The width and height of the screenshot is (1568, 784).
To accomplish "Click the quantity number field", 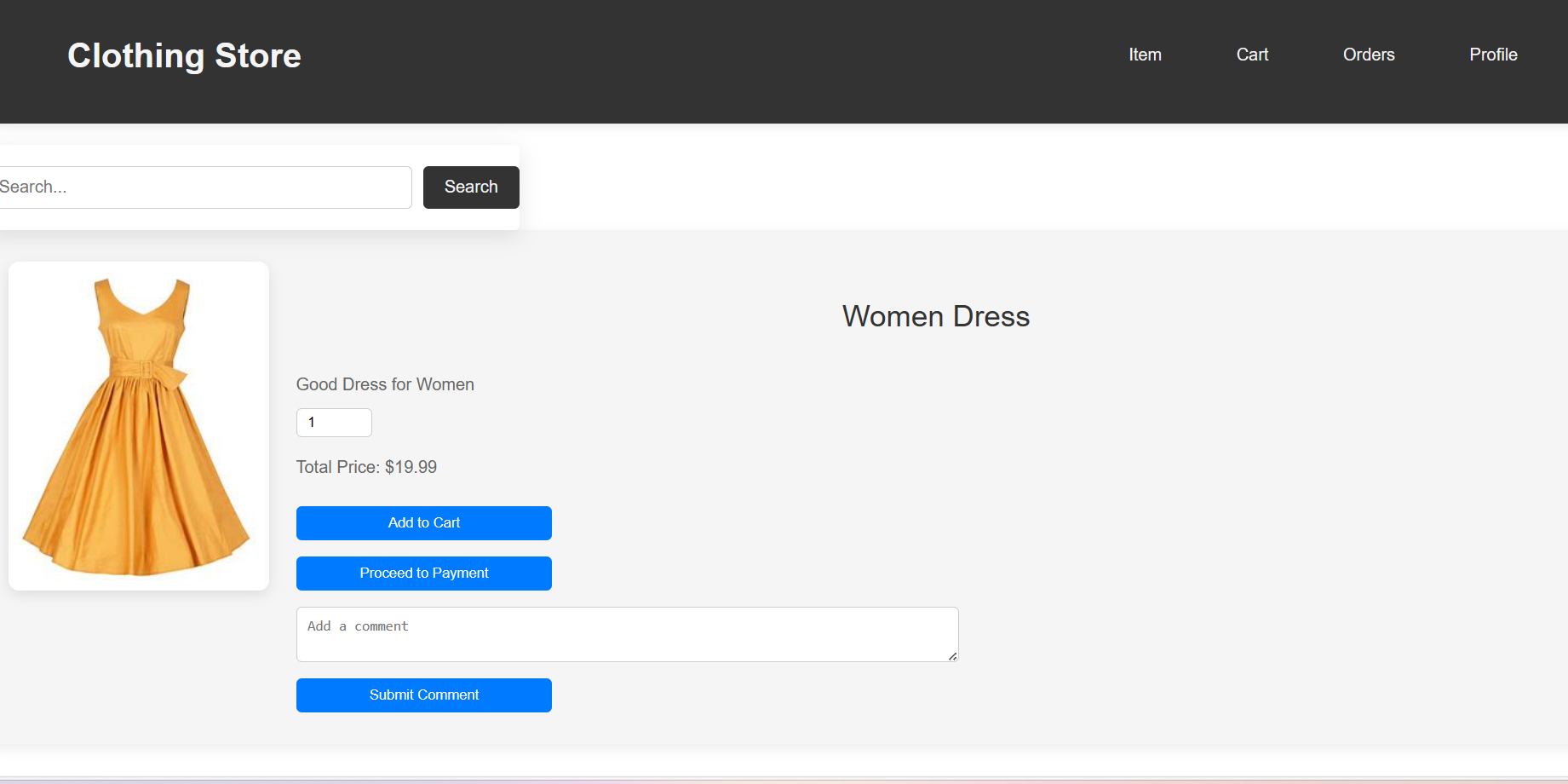I will point(334,423).
